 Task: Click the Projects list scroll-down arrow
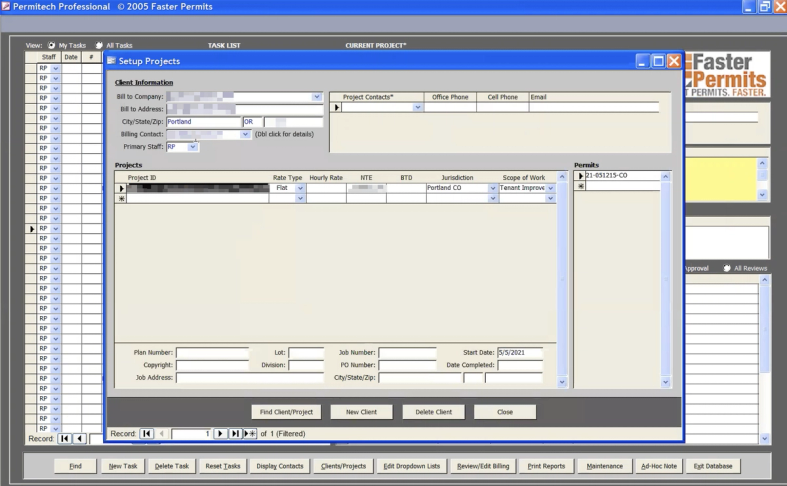click(562, 382)
